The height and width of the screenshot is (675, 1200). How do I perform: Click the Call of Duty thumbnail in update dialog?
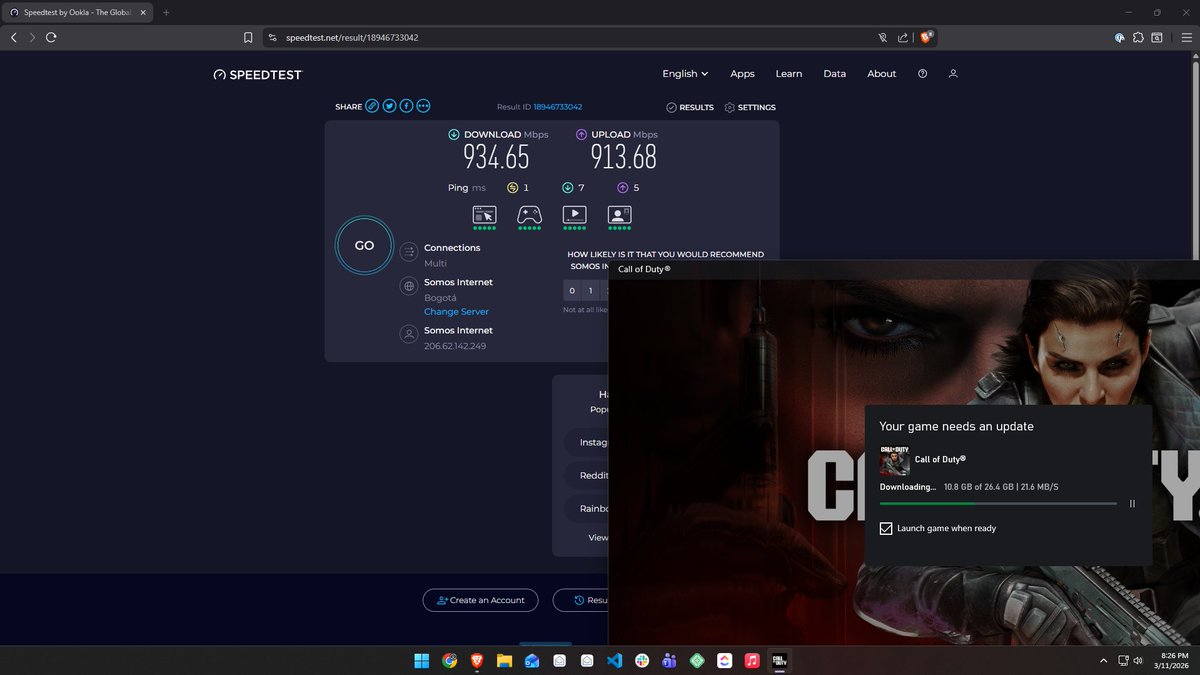tap(894, 460)
